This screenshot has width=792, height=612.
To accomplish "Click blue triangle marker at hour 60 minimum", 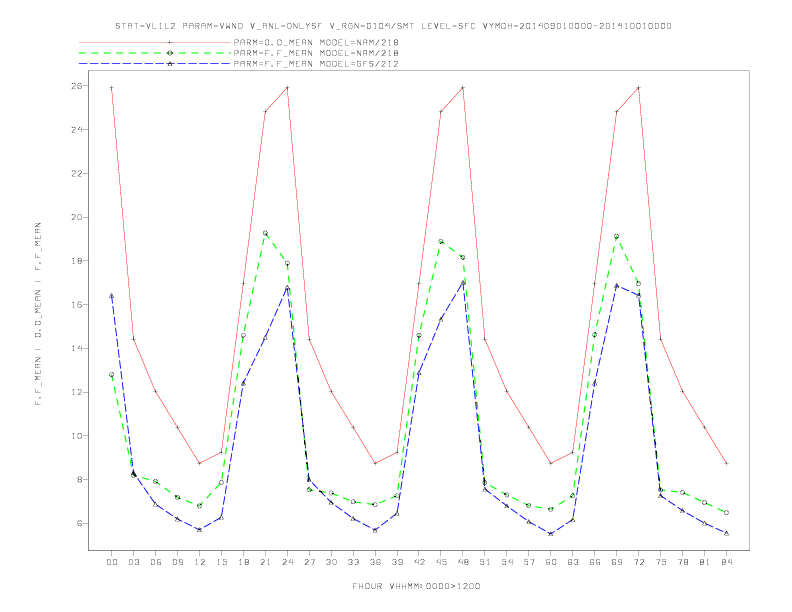I will [x=551, y=533].
